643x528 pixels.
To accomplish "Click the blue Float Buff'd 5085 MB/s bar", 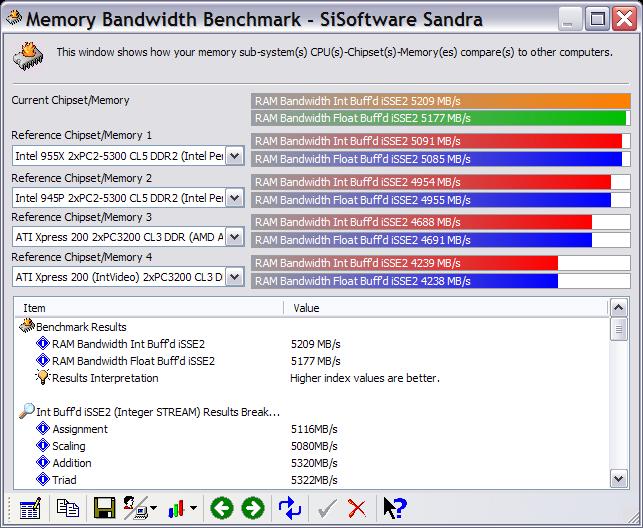I will [441, 159].
